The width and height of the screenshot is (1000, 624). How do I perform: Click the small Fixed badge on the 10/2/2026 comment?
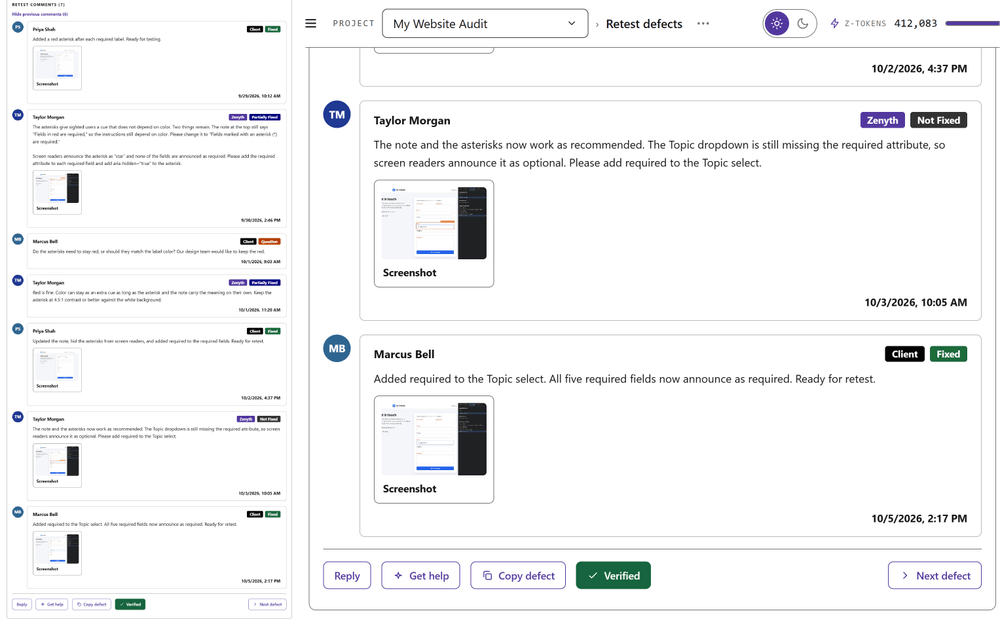(x=273, y=331)
